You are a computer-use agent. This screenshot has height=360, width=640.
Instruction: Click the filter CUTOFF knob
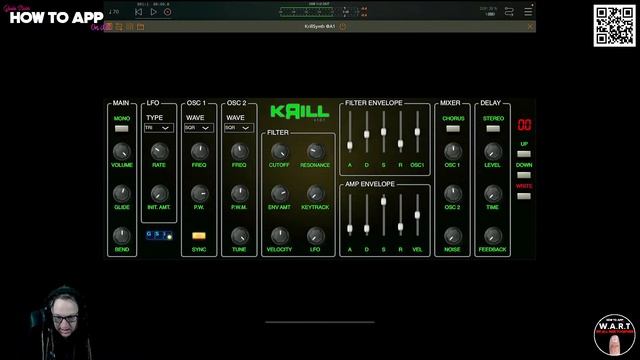[x=280, y=151]
